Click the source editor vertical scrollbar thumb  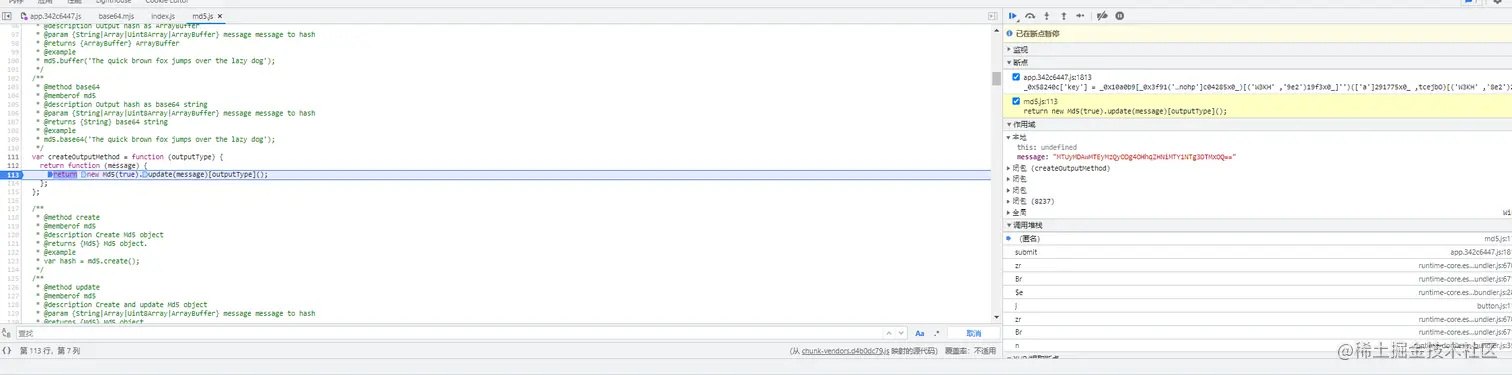point(996,78)
